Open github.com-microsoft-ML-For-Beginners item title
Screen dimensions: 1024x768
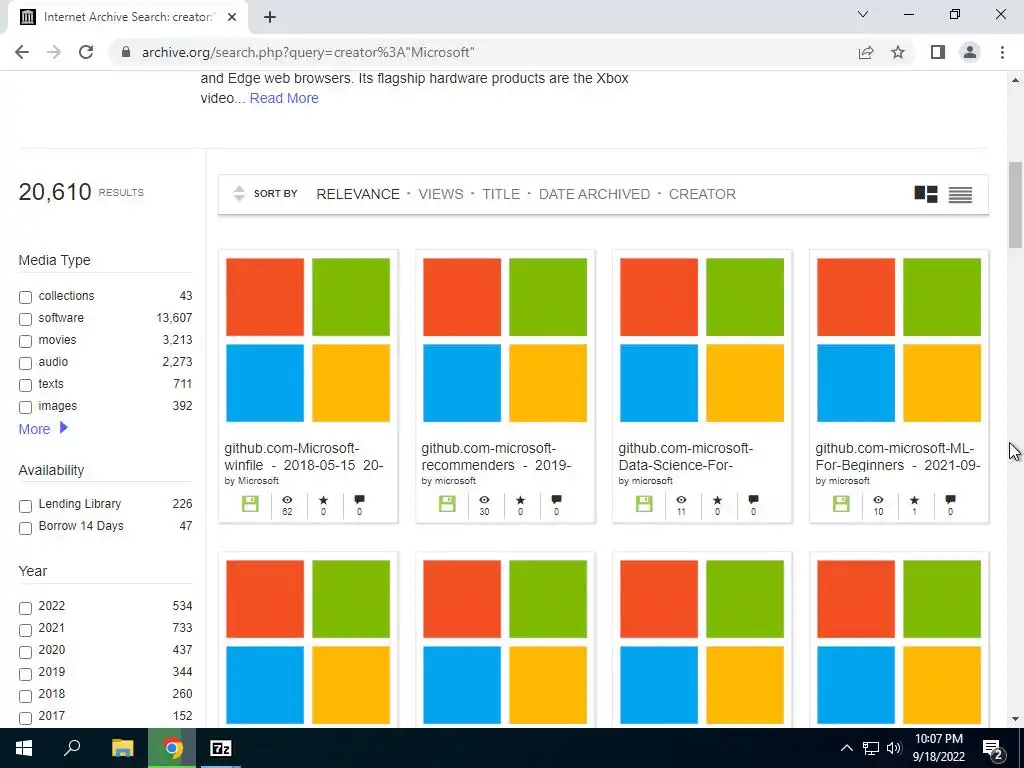pos(897,456)
